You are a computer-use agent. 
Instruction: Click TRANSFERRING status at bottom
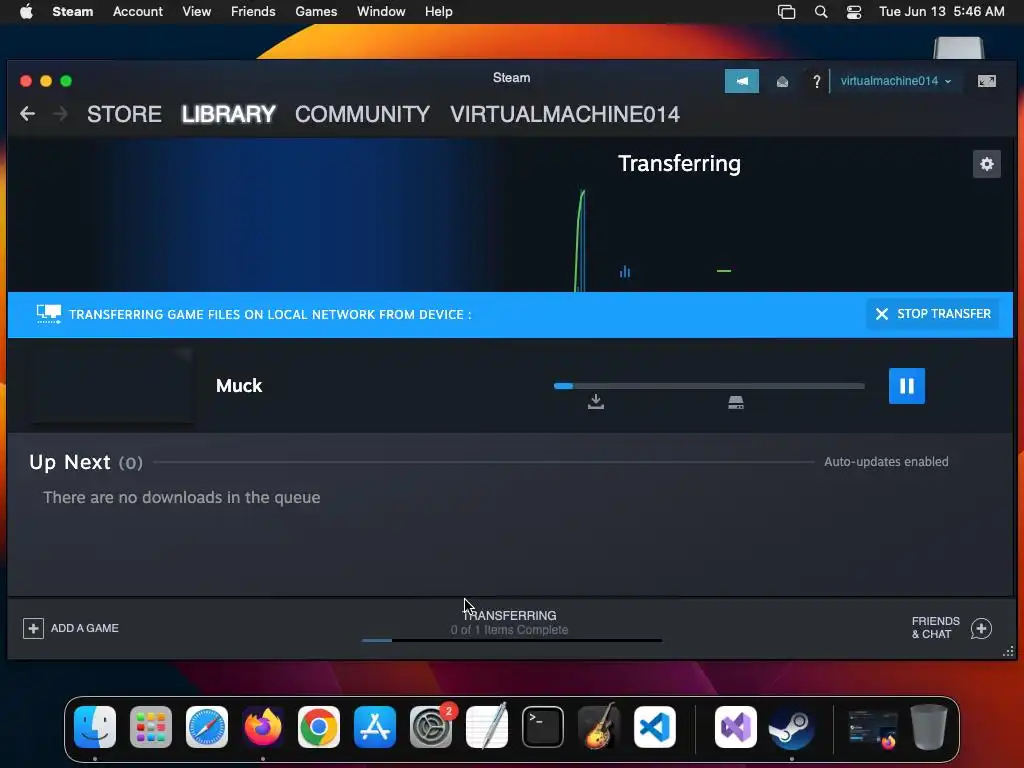point(509,616)
